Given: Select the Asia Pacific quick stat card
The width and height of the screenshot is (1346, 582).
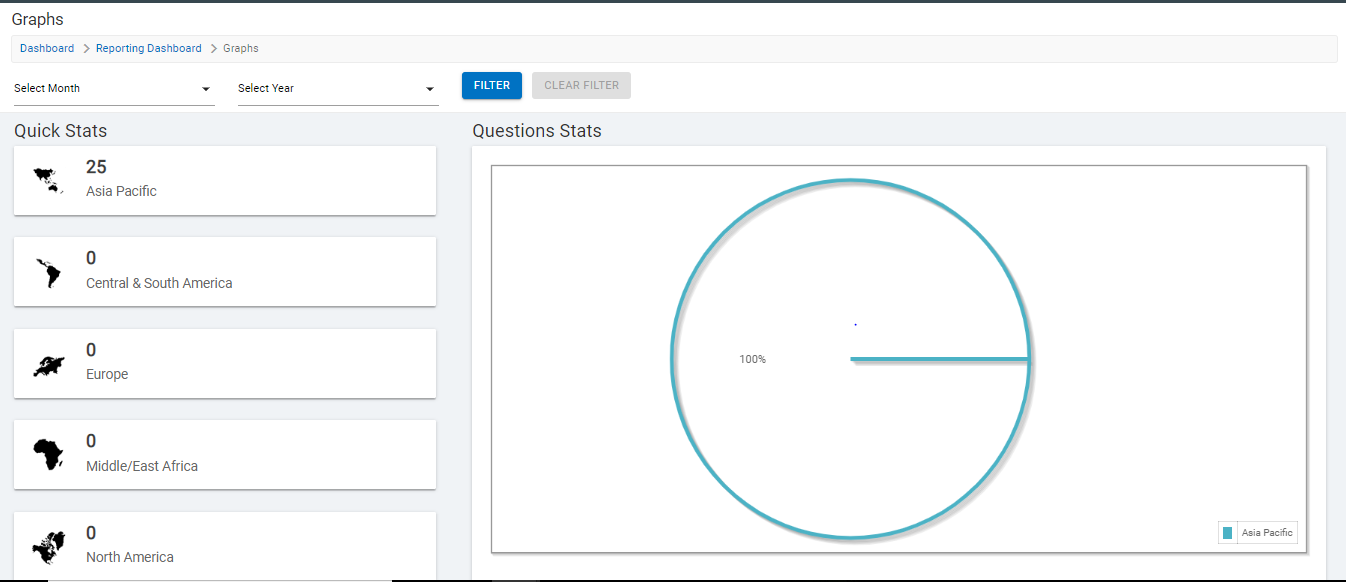Looking at the screenshot, I should [224, 180].
